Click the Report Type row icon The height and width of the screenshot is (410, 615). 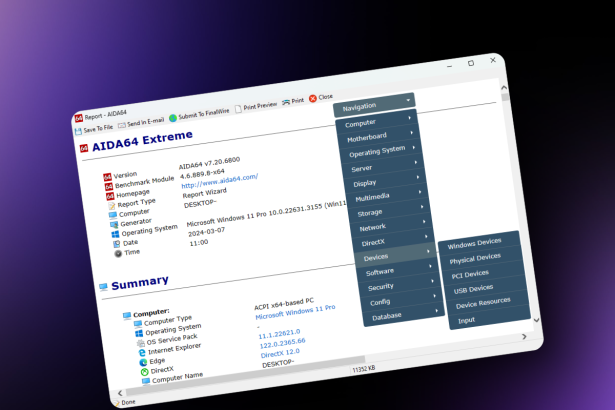coord(111,206)
